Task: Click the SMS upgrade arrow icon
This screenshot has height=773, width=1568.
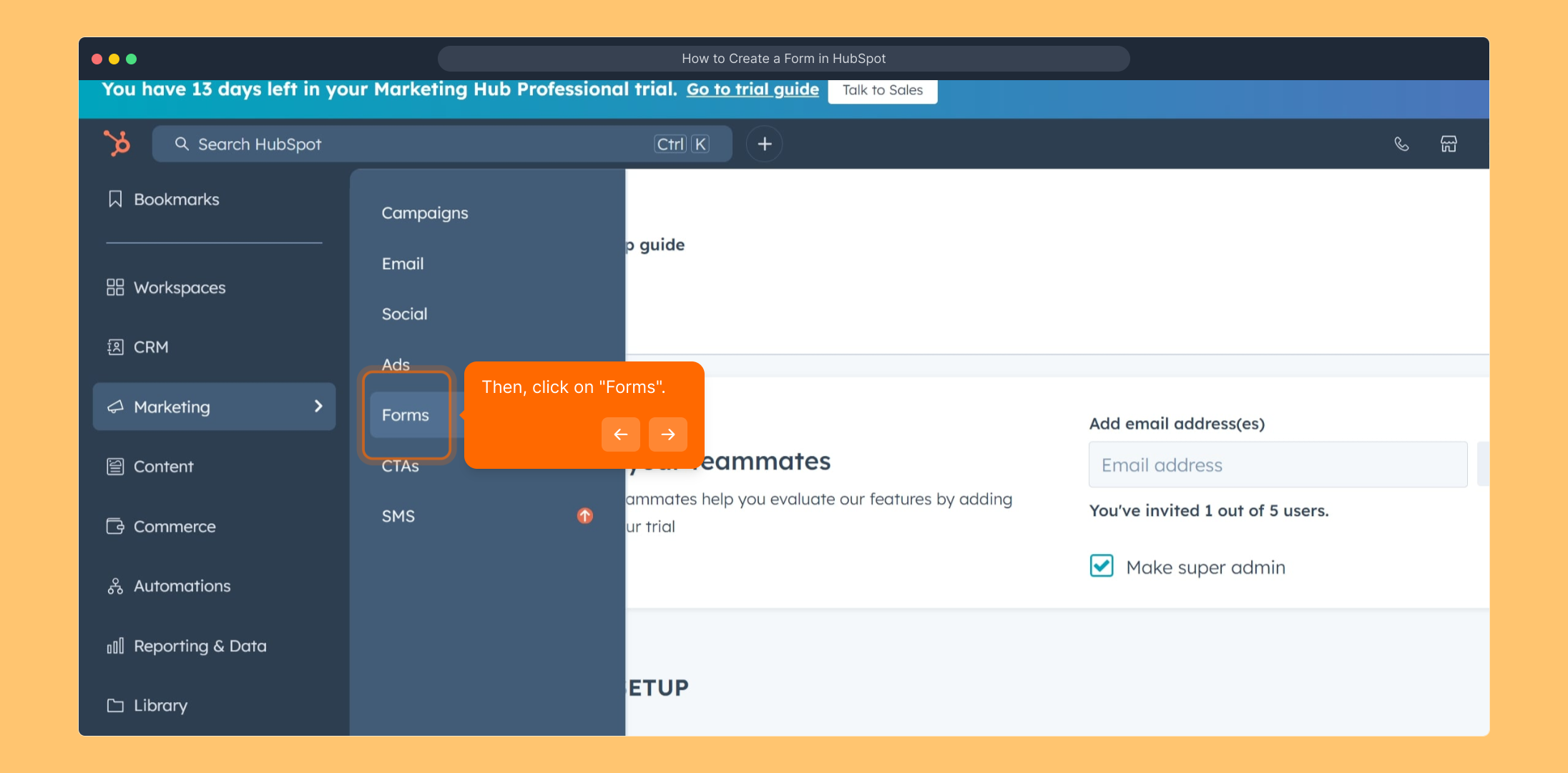Action: (584, 515)
